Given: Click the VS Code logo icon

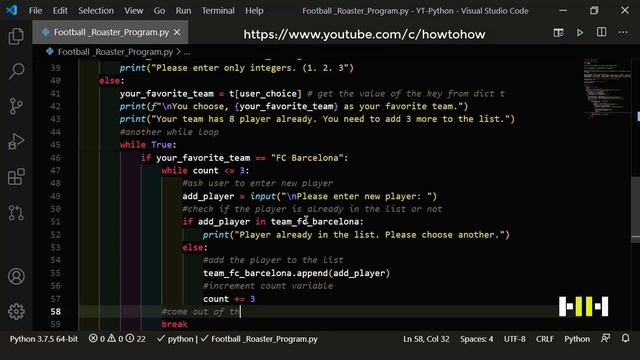Looking at the screenshot, I should (11, 10).
